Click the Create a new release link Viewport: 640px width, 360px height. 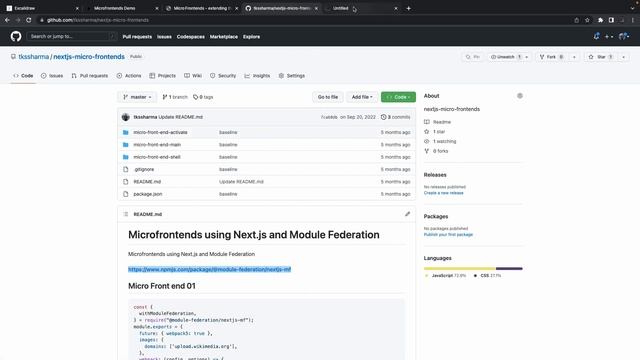tap(443, 193)
